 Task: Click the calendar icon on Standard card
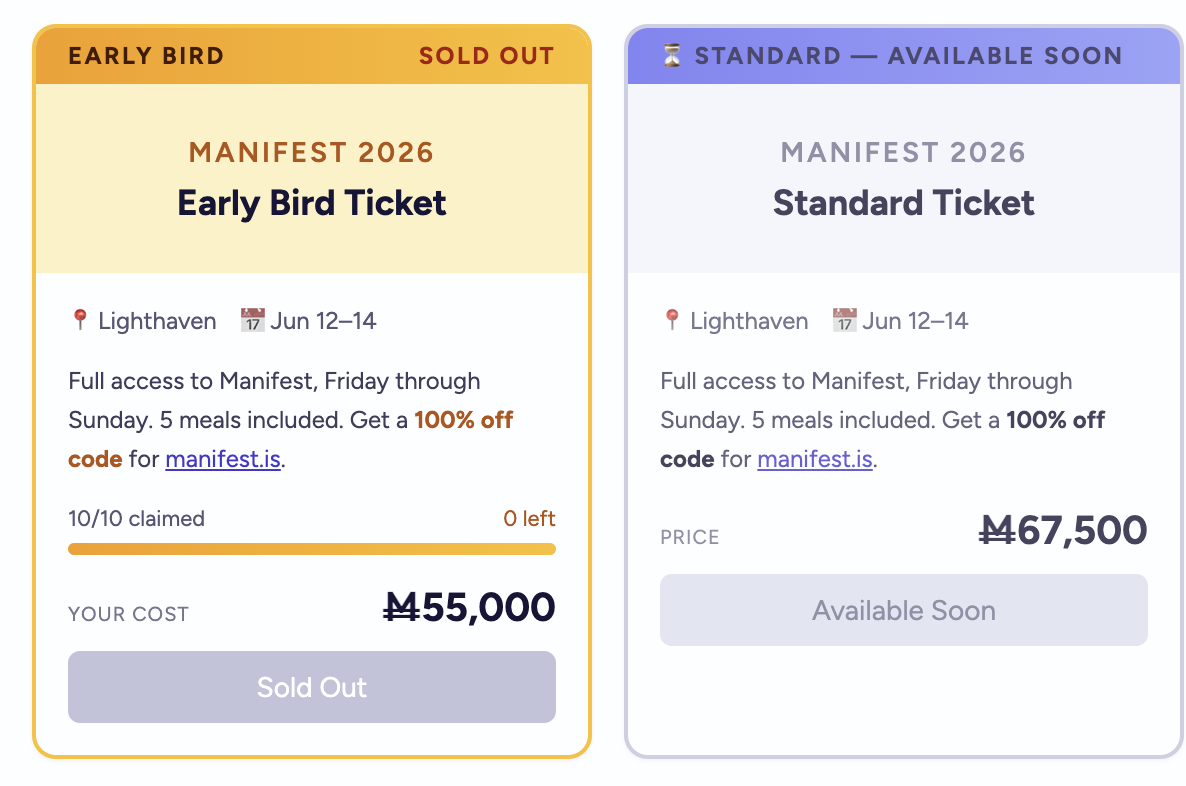coord(845,320)
